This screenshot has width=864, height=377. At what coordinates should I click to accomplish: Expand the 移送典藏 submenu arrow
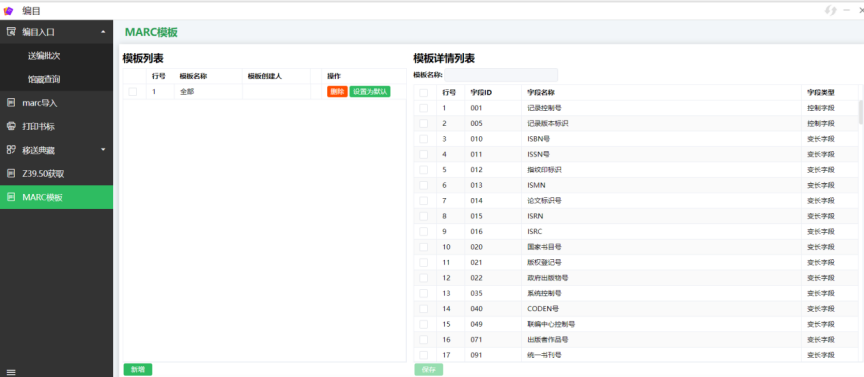point(103,149)
